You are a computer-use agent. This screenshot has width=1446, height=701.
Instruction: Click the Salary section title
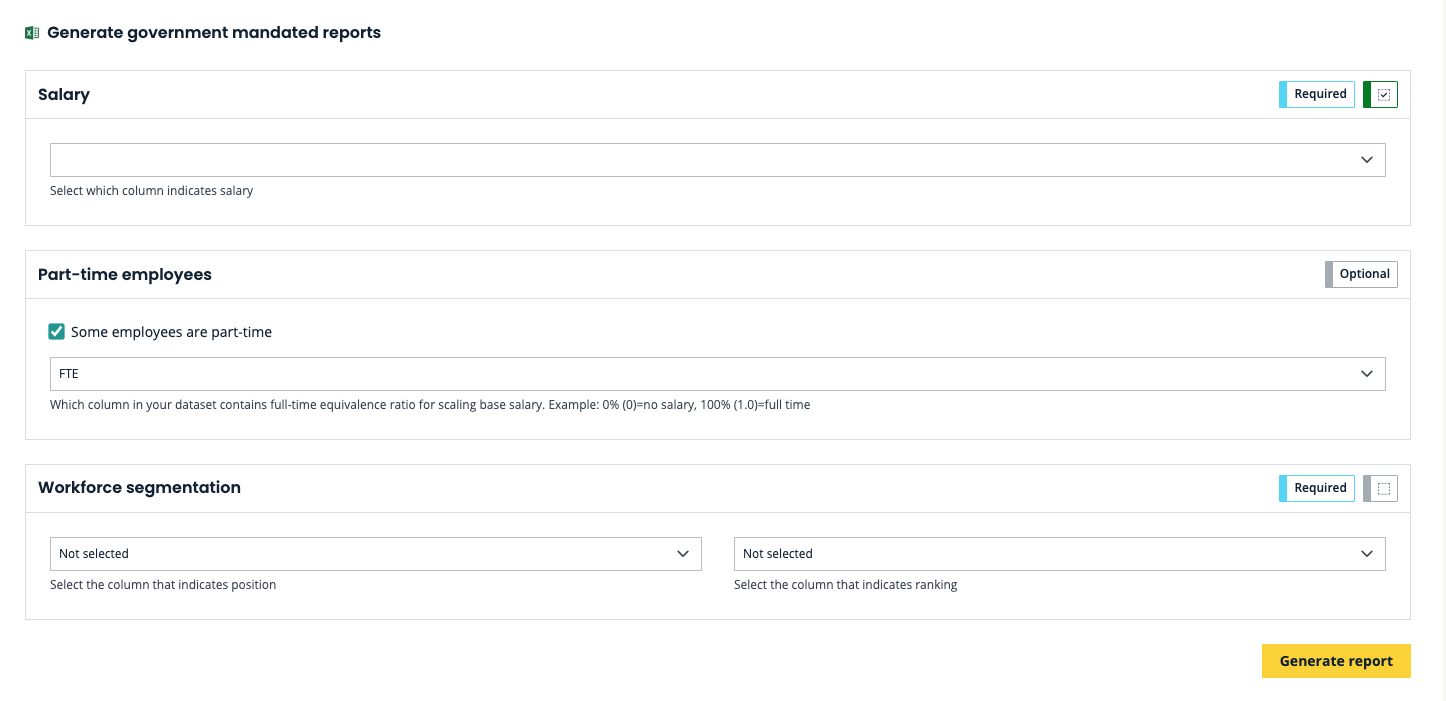[x=64, y=95]
